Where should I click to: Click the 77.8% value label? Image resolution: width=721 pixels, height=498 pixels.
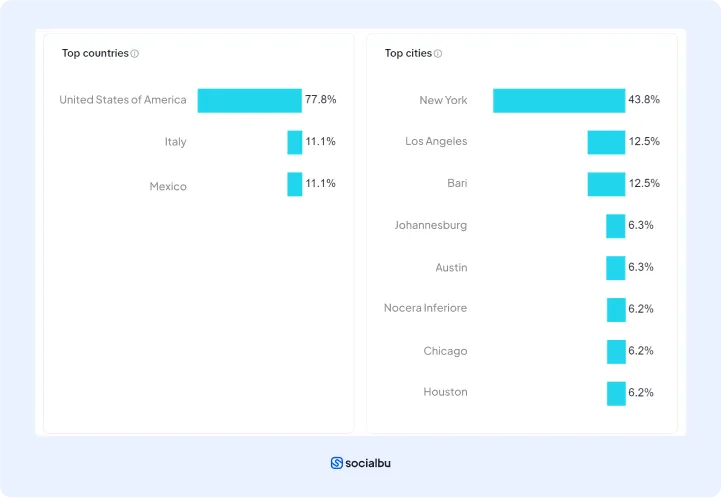[320, 100]
